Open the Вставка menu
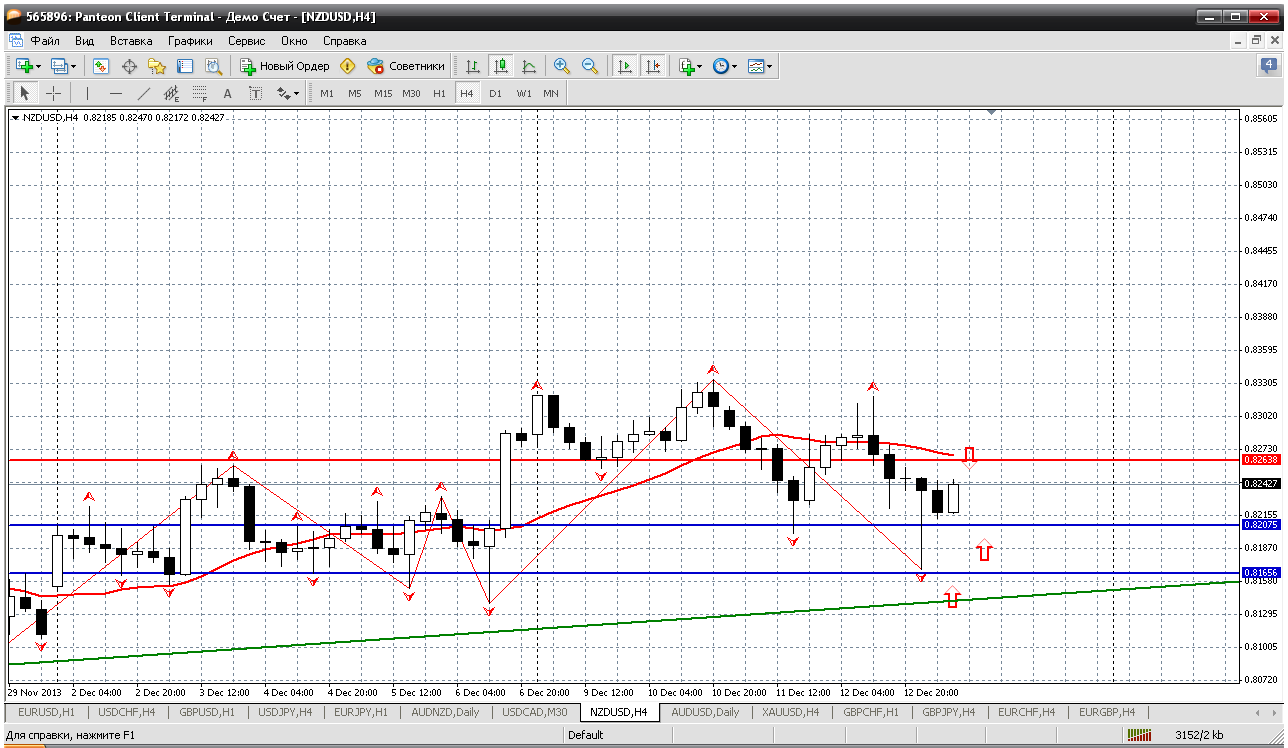1288x748 pixels. 131,41
